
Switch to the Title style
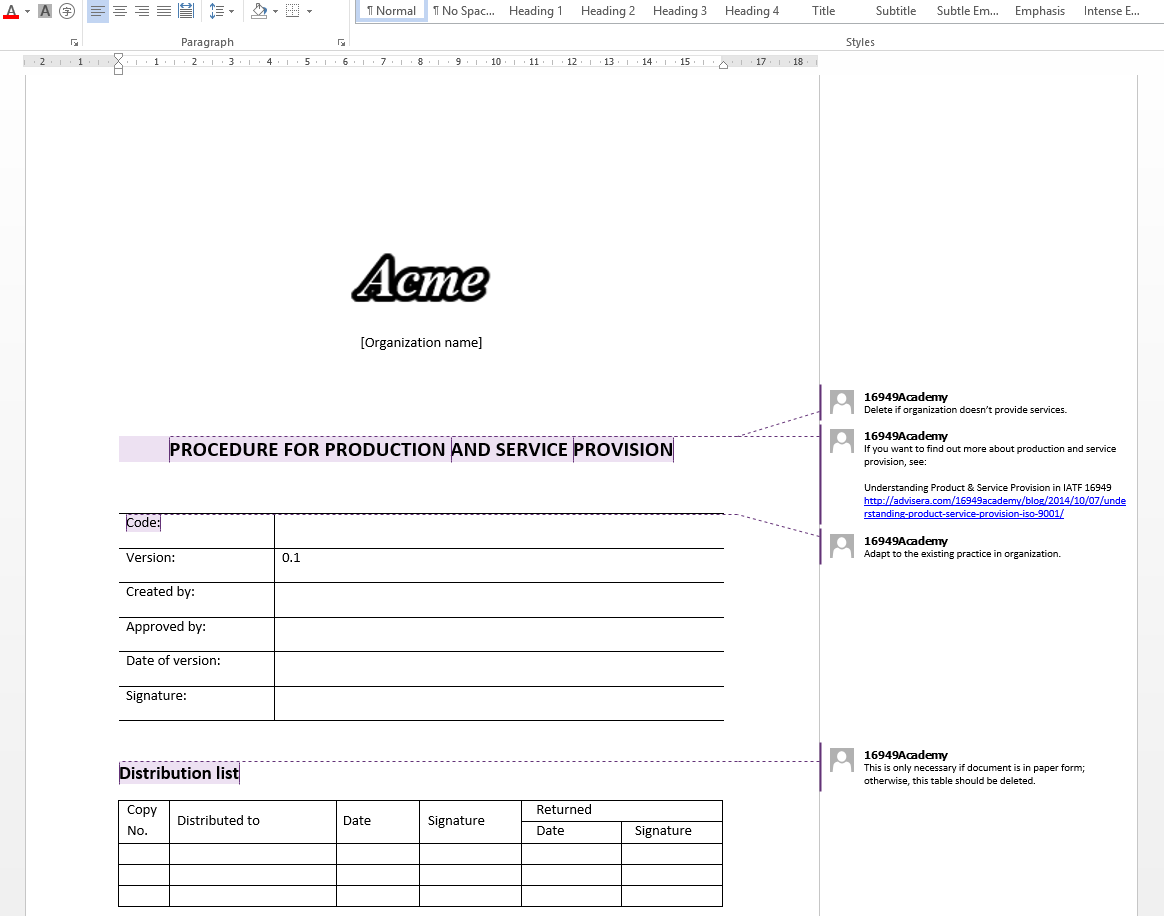click(x=823, y=11)
